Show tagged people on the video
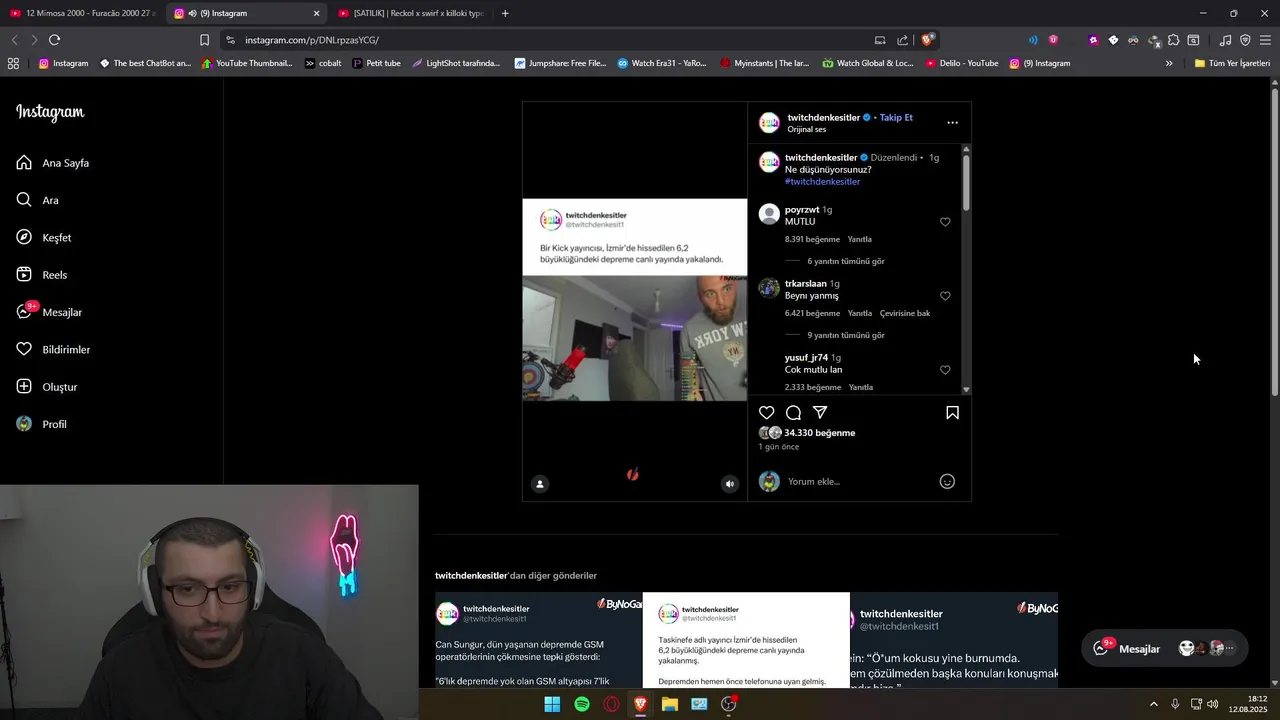1280x720 pixels. (x=540, y=484)
